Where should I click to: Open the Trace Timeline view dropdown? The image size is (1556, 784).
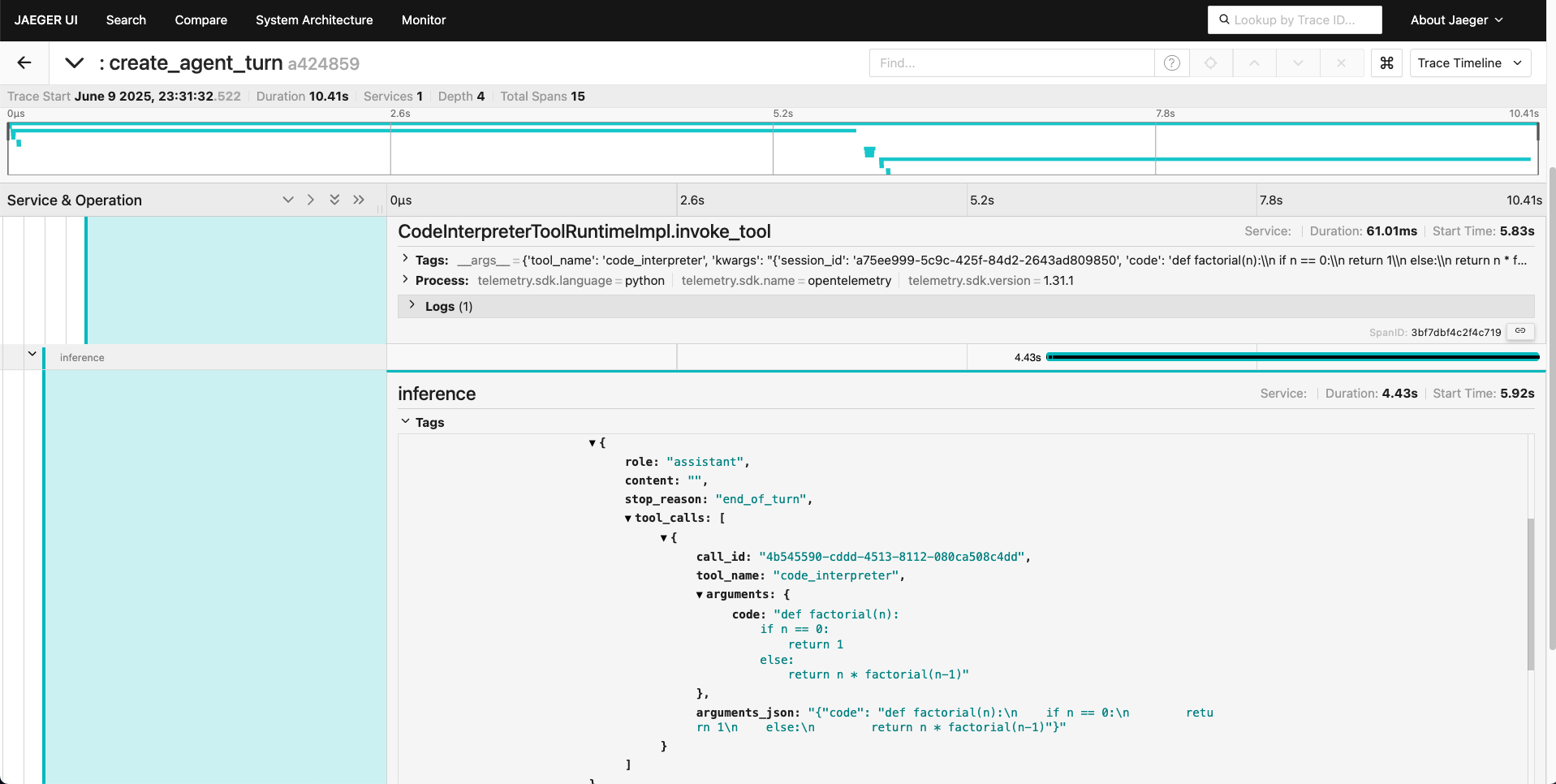pyautogui.click(x=1470, y=62)
